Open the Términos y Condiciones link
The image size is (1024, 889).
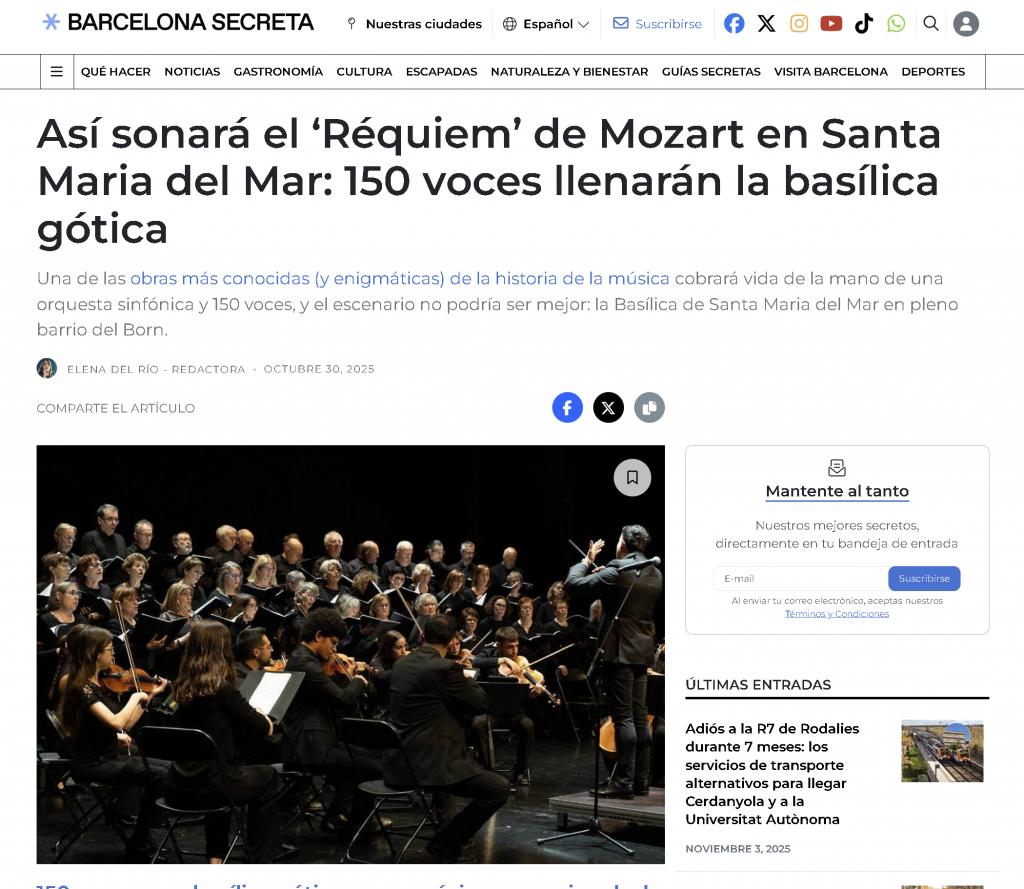[837, 614]
